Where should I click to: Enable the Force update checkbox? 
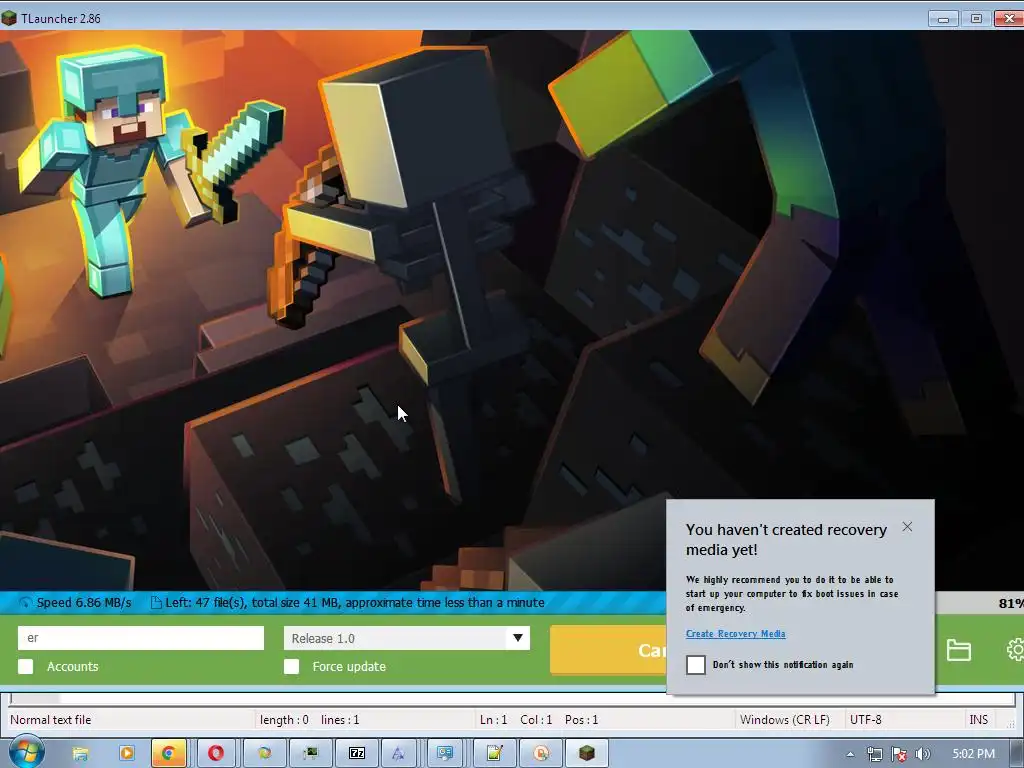click(291, 666)
